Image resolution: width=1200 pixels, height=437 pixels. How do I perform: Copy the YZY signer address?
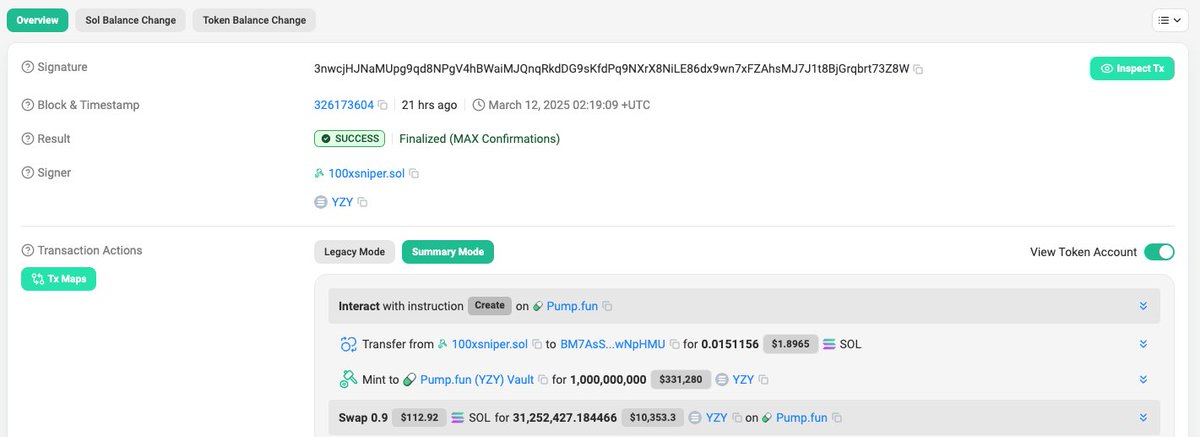[363, 202]
